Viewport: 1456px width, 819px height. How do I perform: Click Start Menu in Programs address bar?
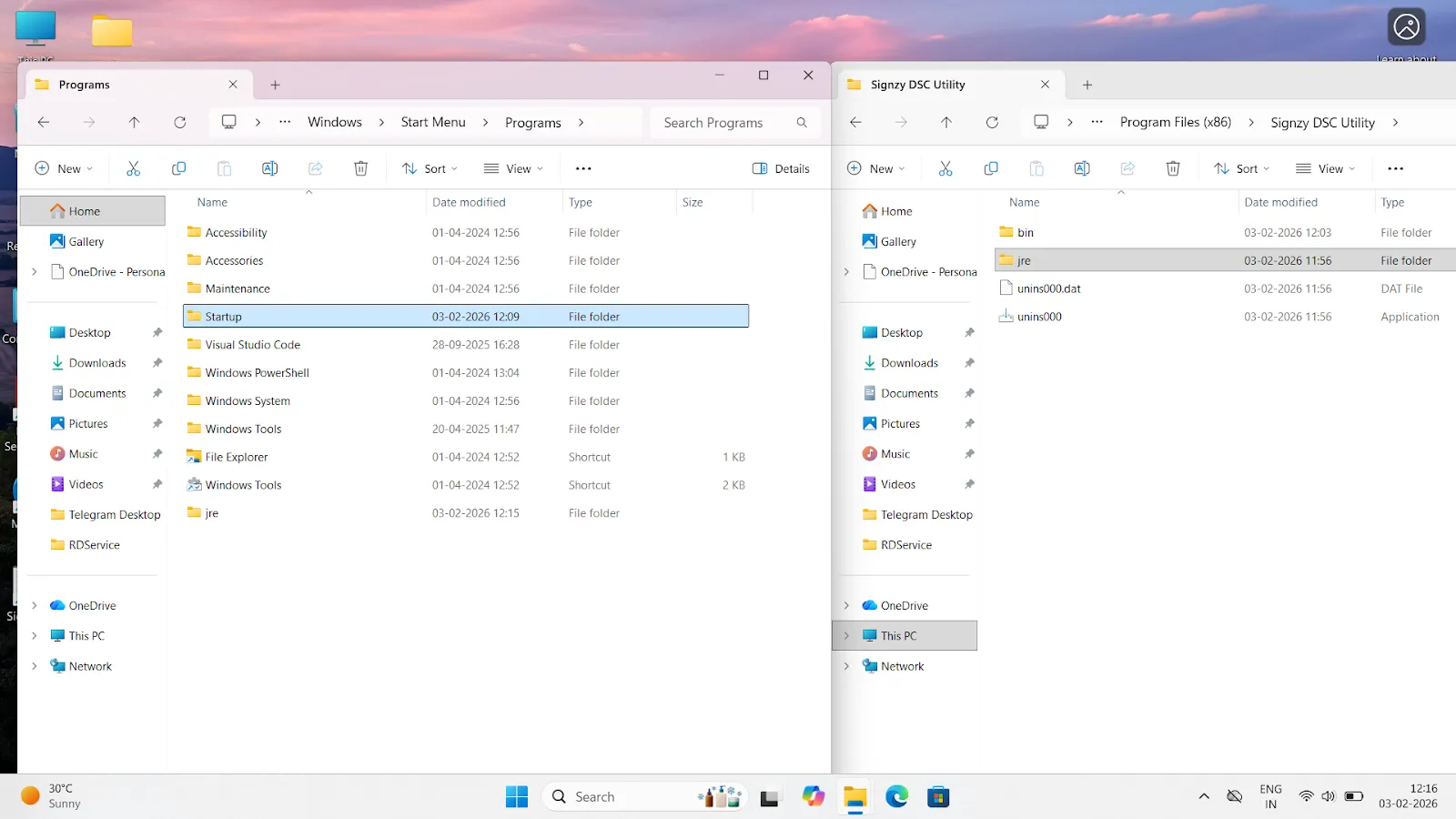point(433,122)
